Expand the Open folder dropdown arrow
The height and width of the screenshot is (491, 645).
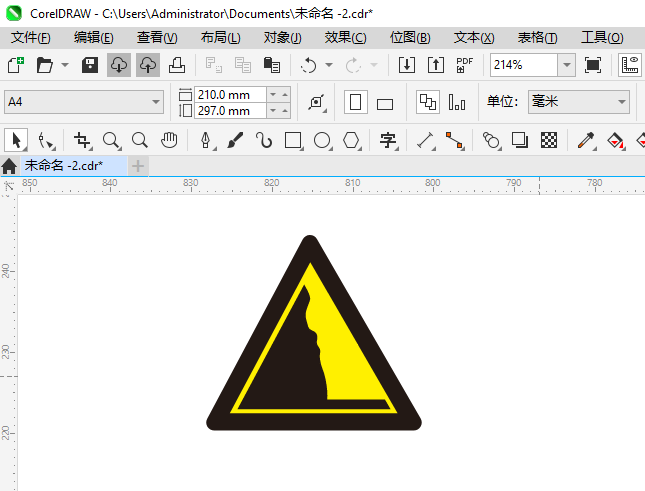(x=65, y=65)
